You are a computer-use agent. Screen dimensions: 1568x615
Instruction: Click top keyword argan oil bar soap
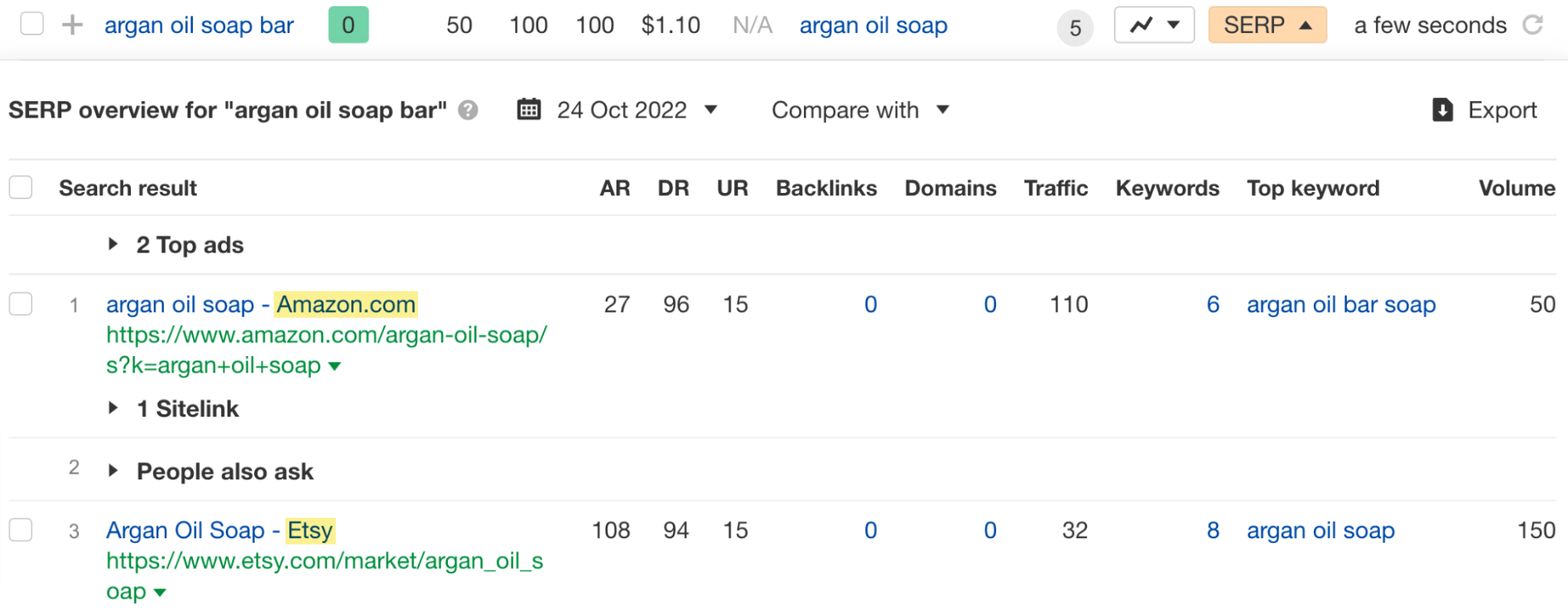click(x=1341, y=304)
